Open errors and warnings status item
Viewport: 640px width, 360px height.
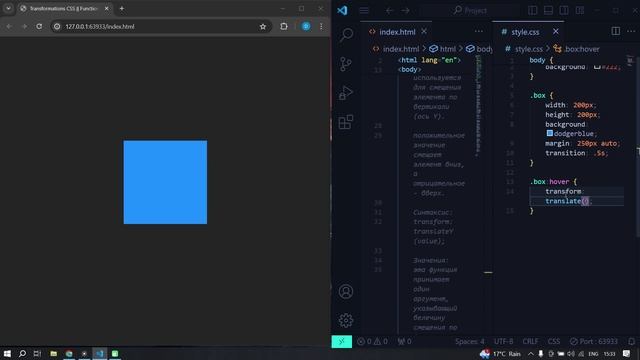coord(372,341)
